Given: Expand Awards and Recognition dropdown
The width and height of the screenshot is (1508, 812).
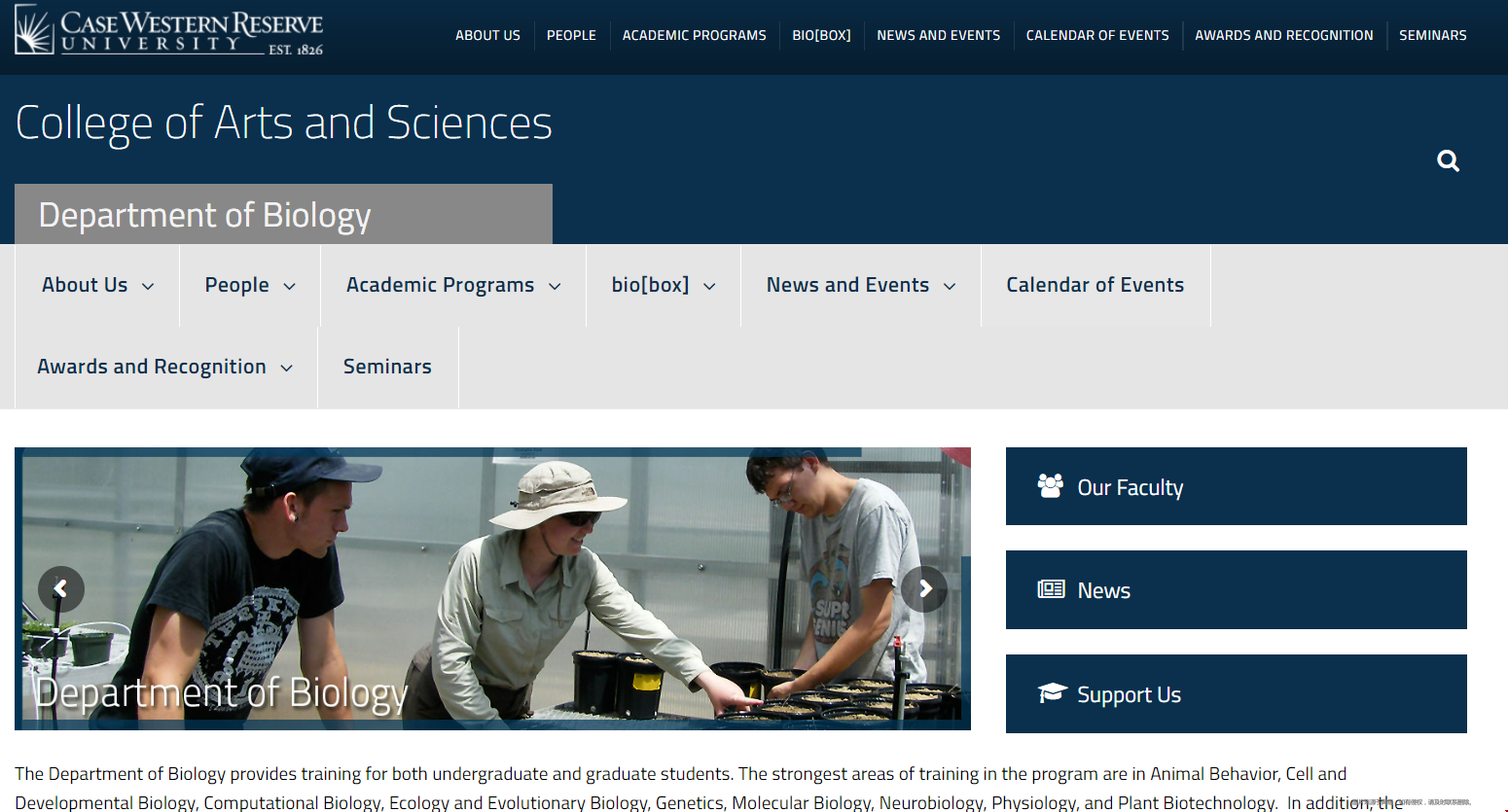Looking at the screenshot, I should point(286,368).
